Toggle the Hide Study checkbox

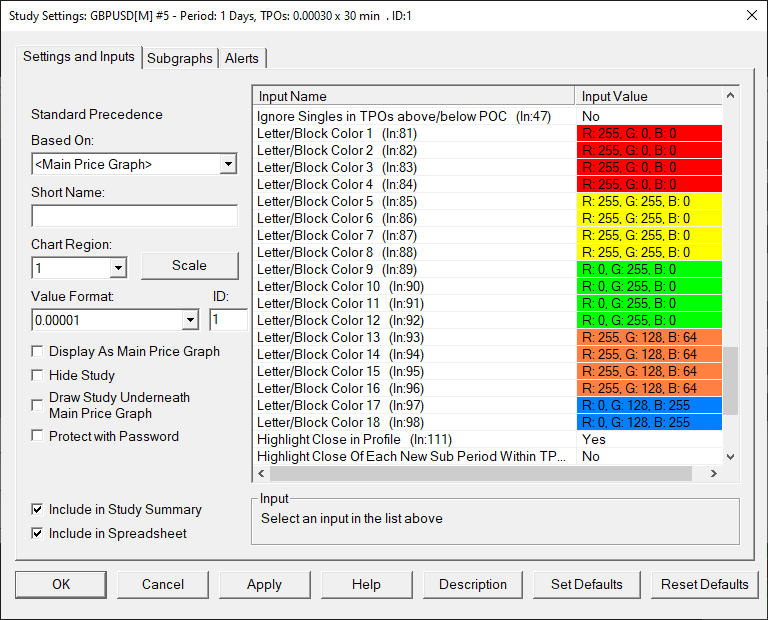pos(38,376)
